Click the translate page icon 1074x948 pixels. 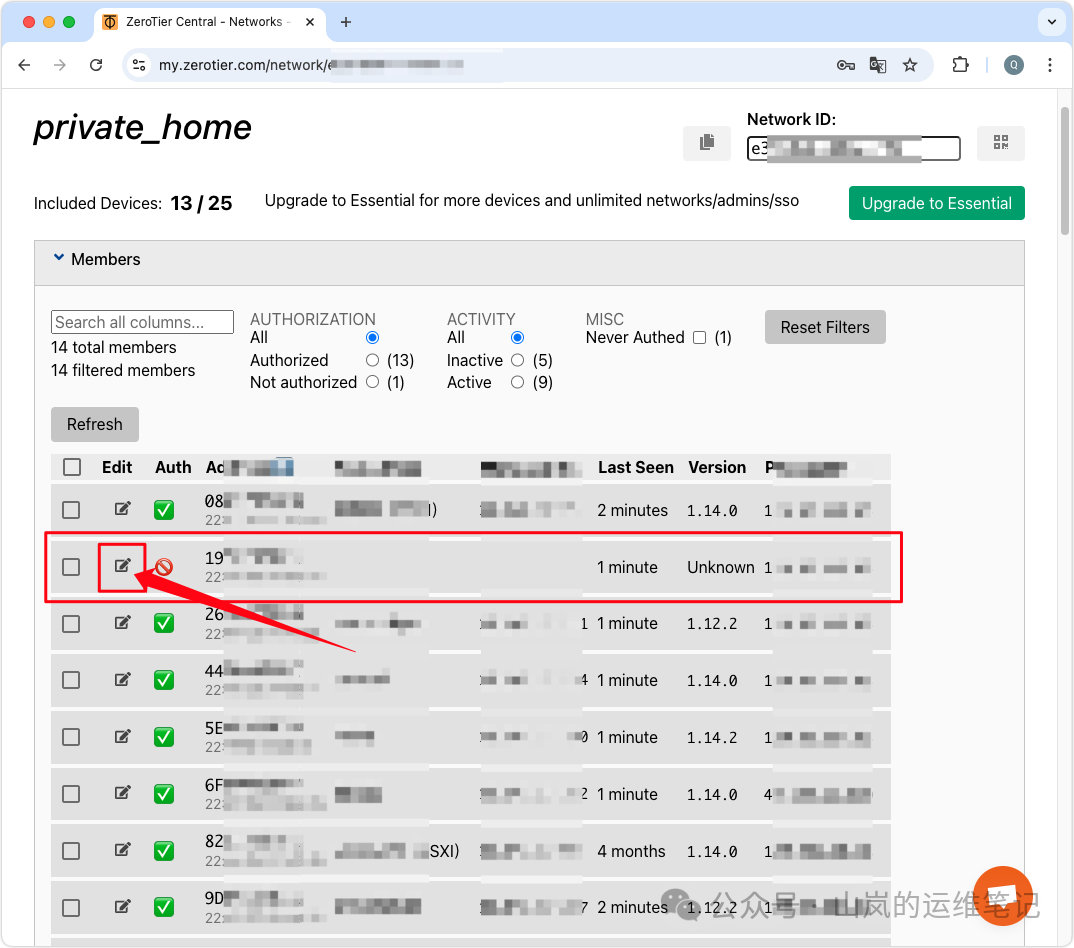pyautogui.click(x=878, y=65)
